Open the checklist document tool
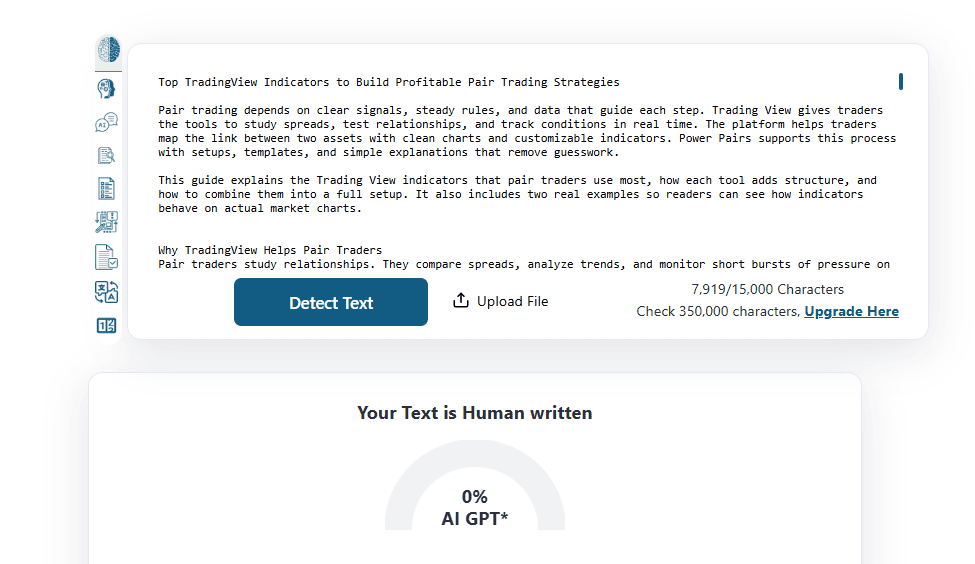Screen dimensions: 975x564 [x=107, y=188]
